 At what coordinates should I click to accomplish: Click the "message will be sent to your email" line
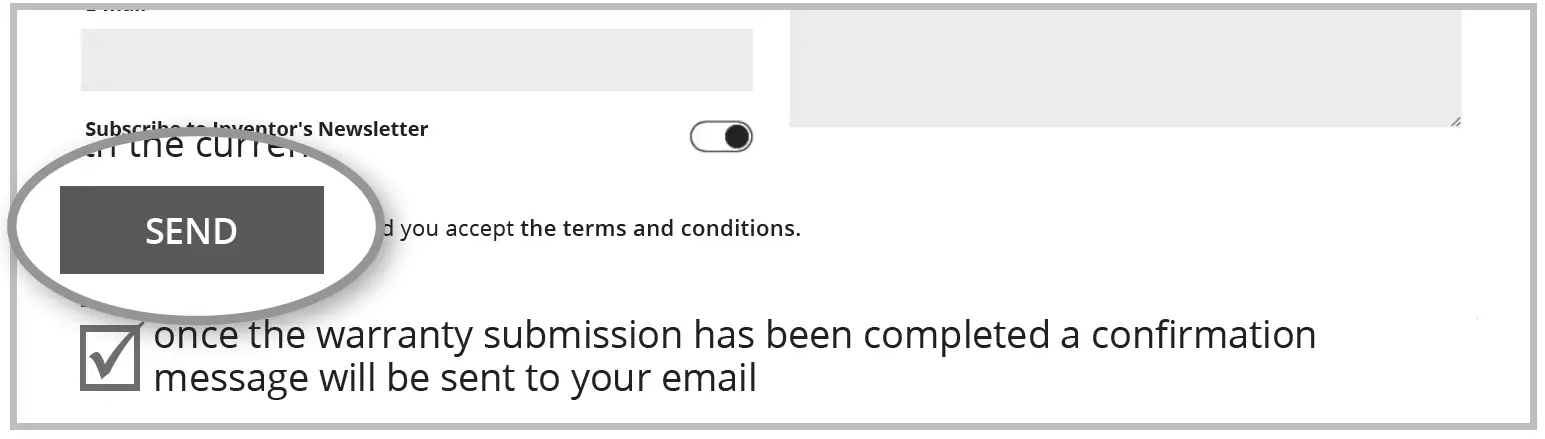[455, 379]
